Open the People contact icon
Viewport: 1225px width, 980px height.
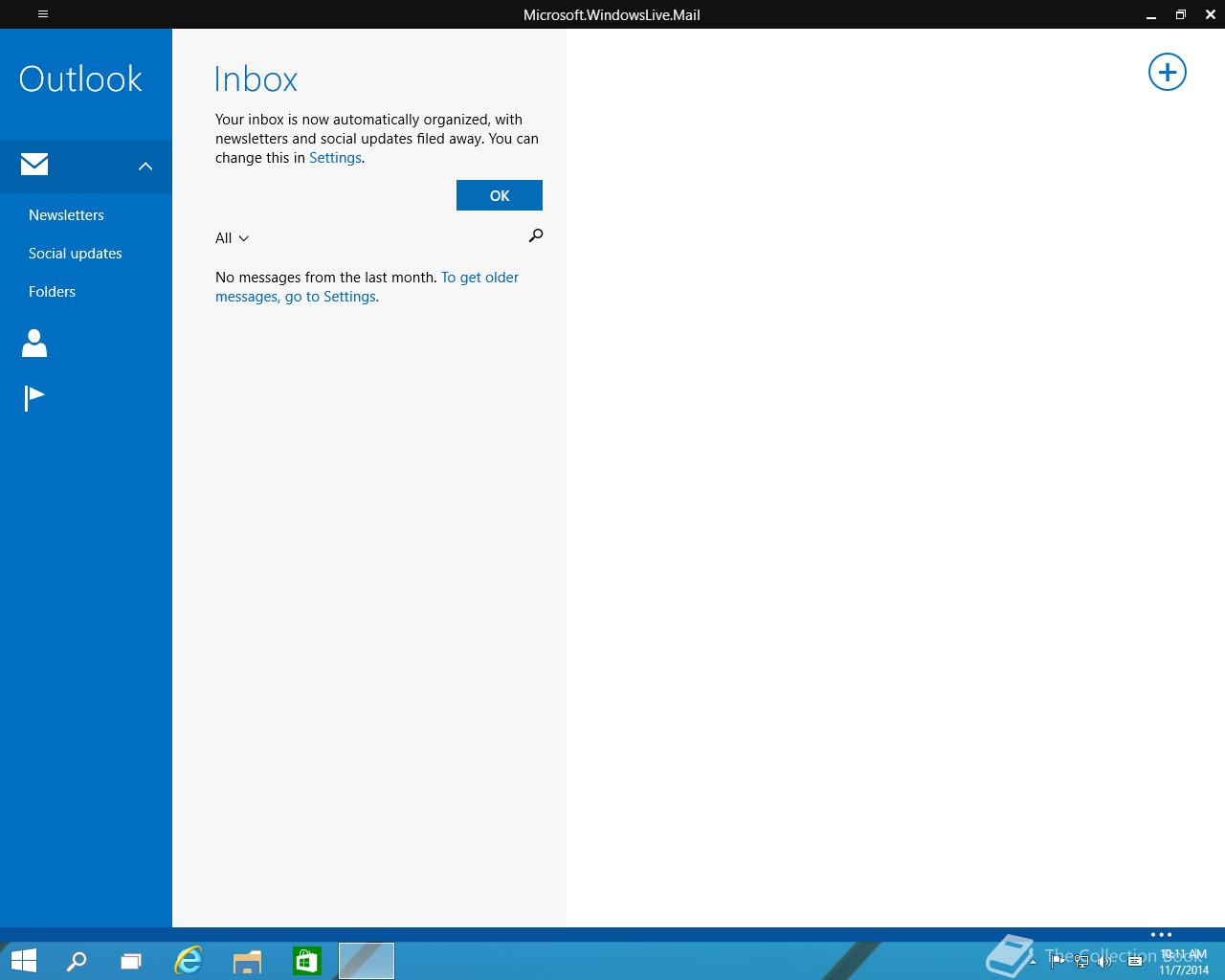pyautogui.click(x=34, y=343)
